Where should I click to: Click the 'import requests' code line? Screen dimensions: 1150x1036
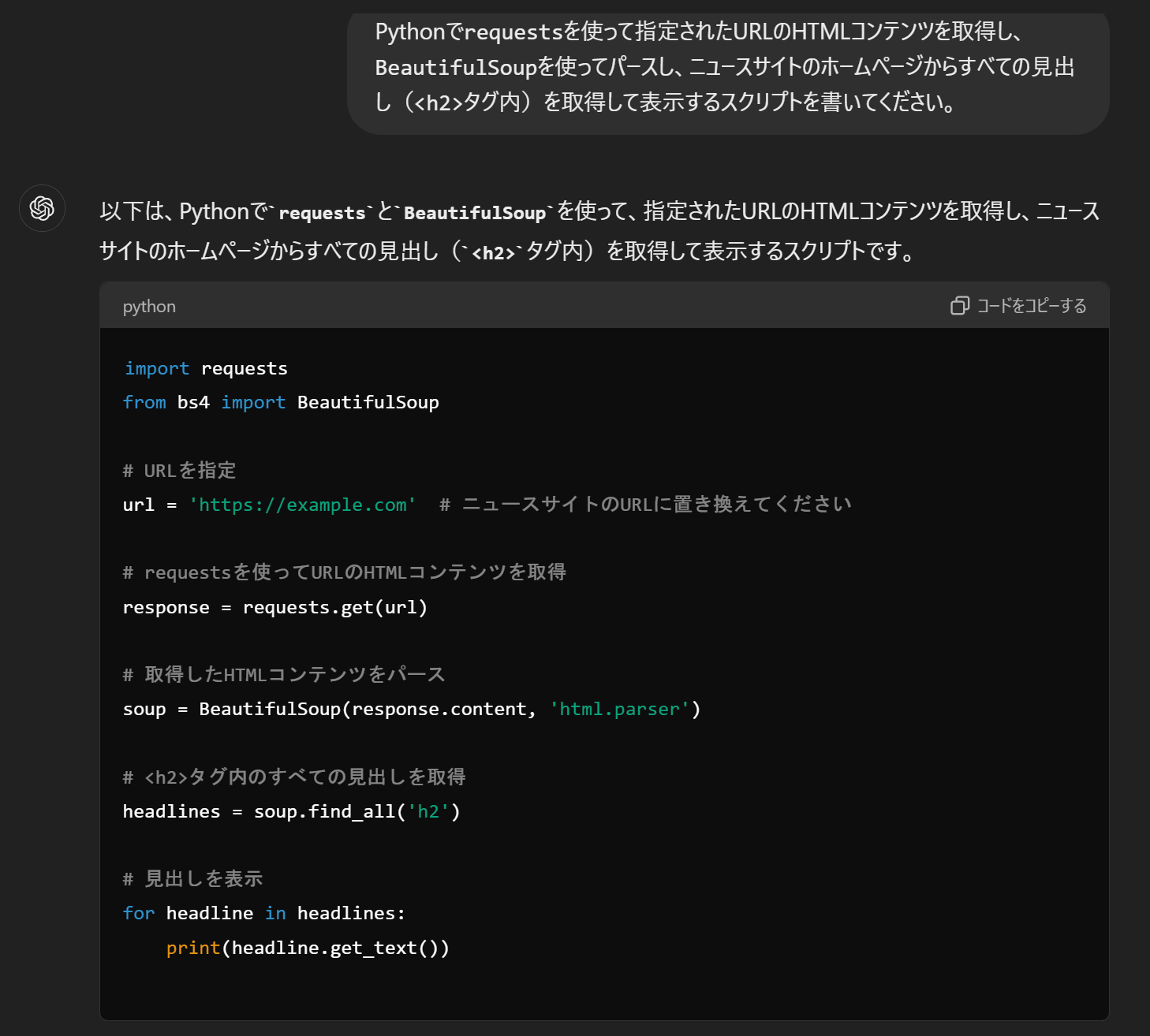206,369
